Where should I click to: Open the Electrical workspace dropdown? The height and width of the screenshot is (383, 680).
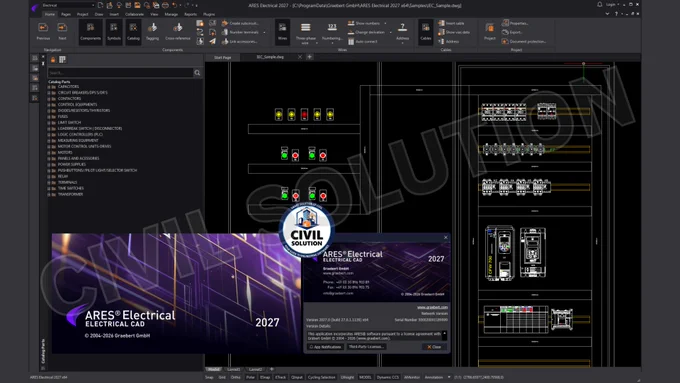pyautogui.click(x=93, y=5)
